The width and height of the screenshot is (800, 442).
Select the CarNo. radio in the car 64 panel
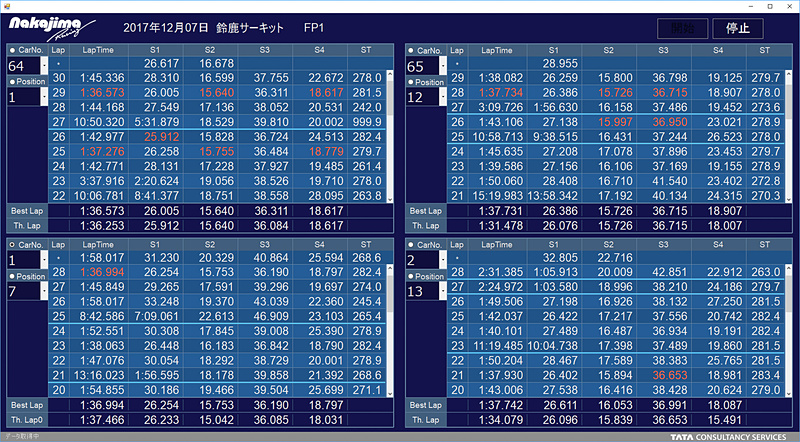pos(13,51)
